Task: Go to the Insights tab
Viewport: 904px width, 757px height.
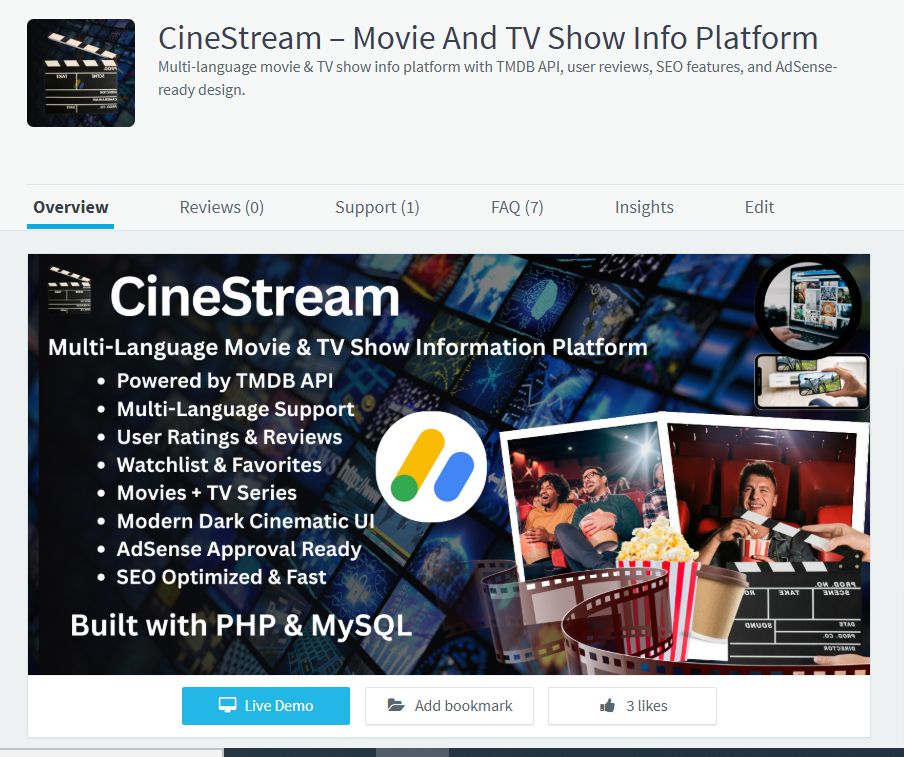Action: 644,207
